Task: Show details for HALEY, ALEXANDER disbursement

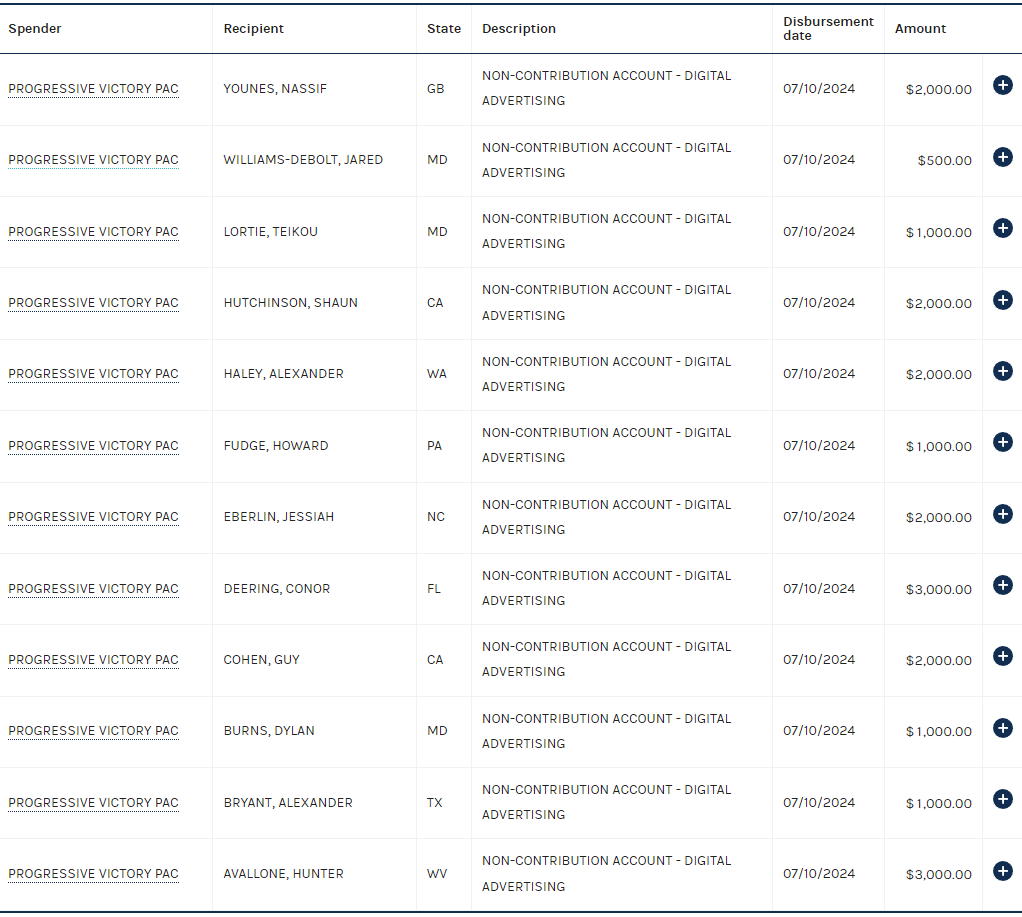Action: [x=1002, y=371]
